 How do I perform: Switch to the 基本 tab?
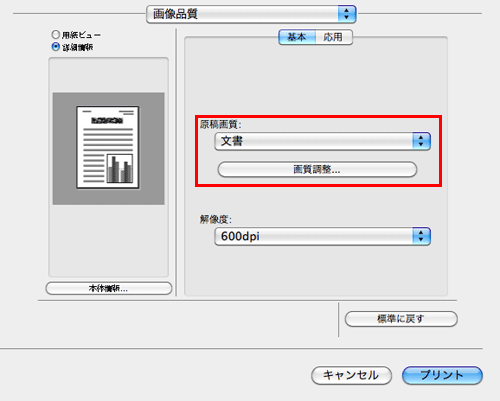point(297,37)
